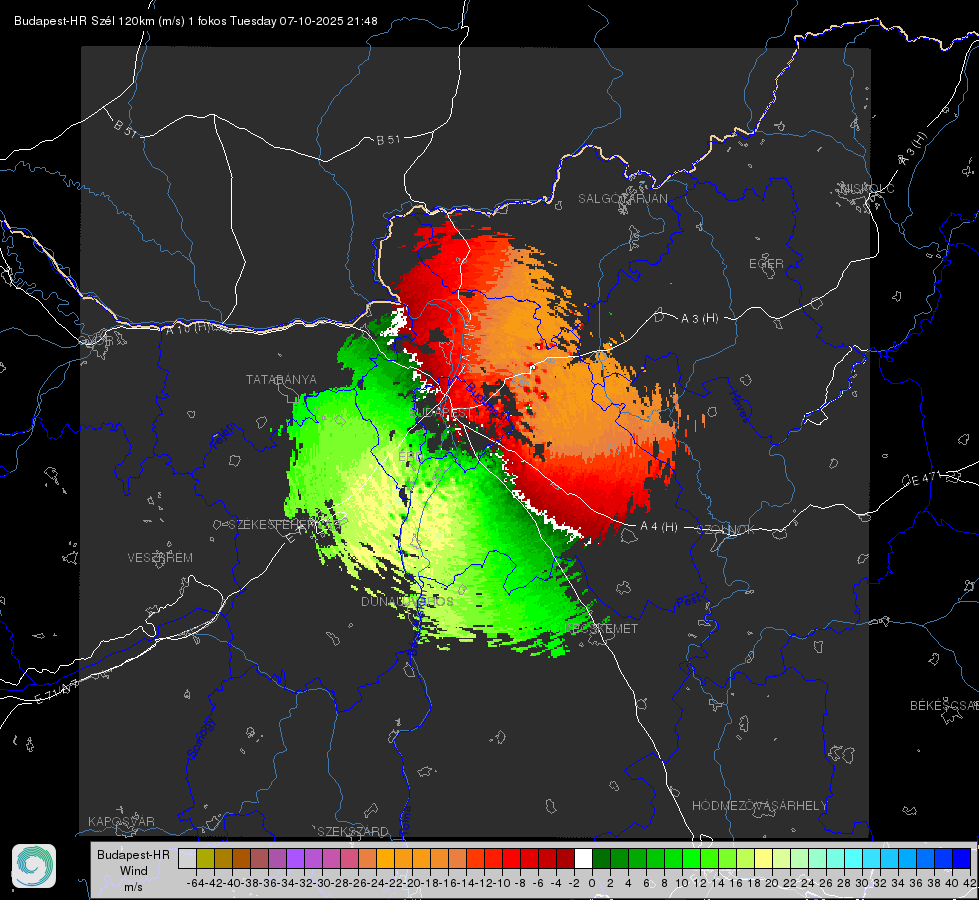Click the yellow swatch between 18 and 20
The image size is (979, 900).
(763, 859)
